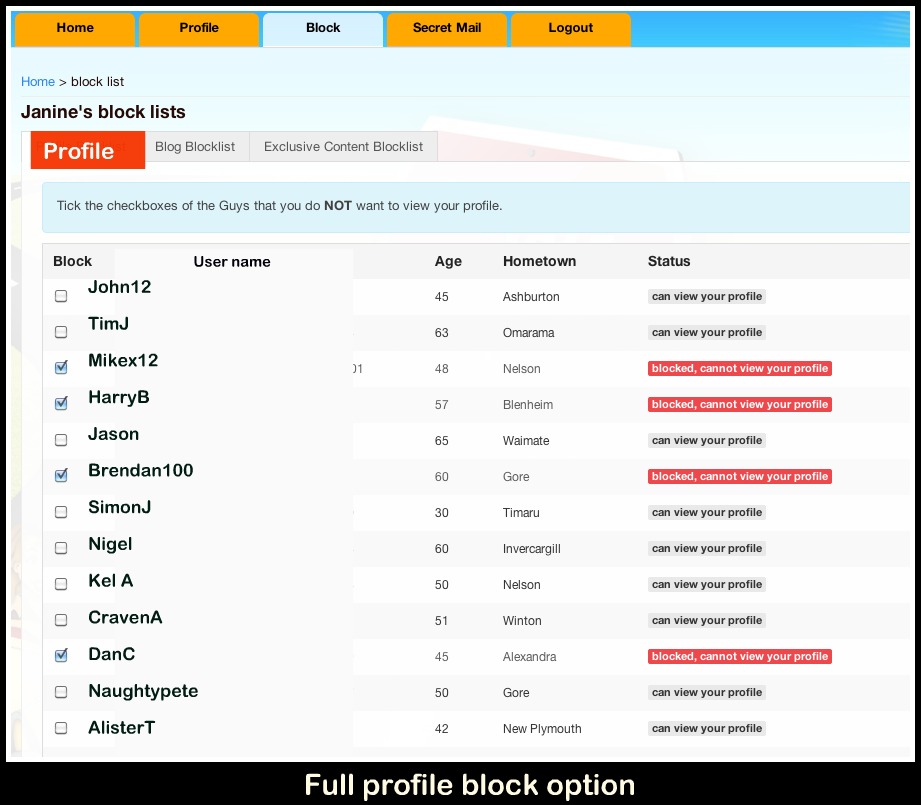This screenshot has height=805, width=921.
Task: Check the box beside Nigel
Action: (61, 548)
